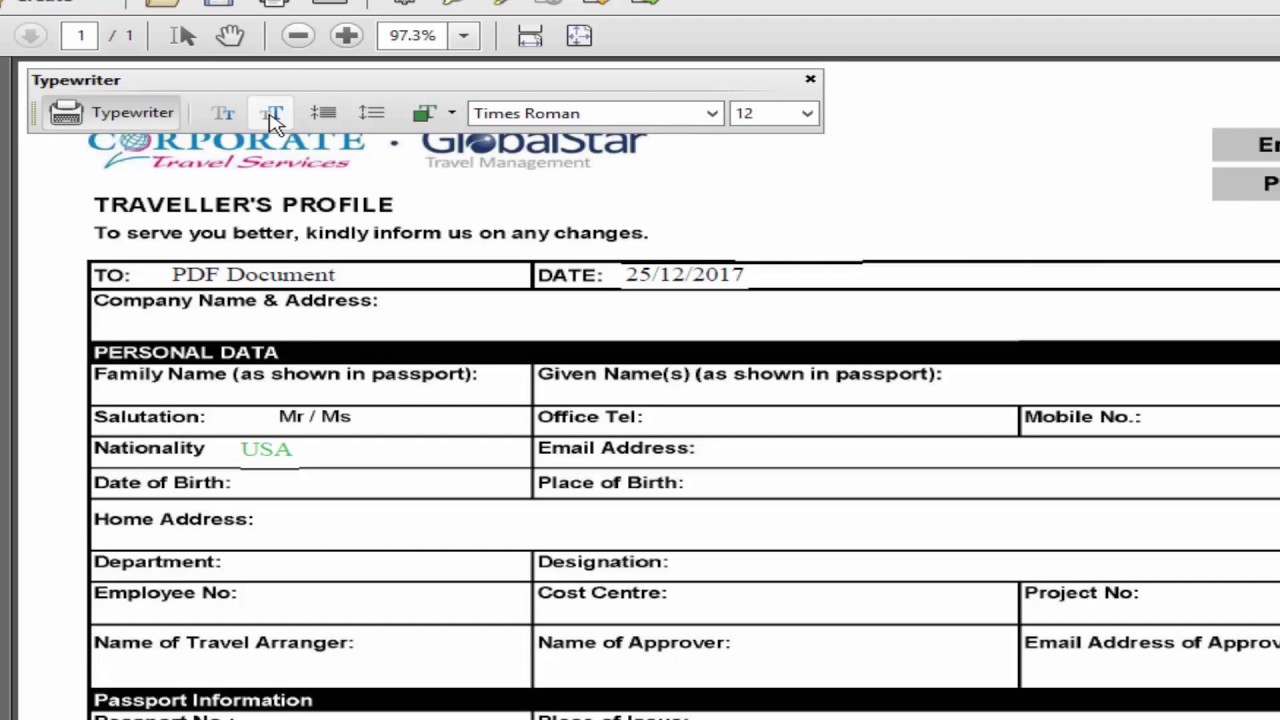Fit one full page in window
This screenshot has height=720, width=1280.
[x=579, y=36]
